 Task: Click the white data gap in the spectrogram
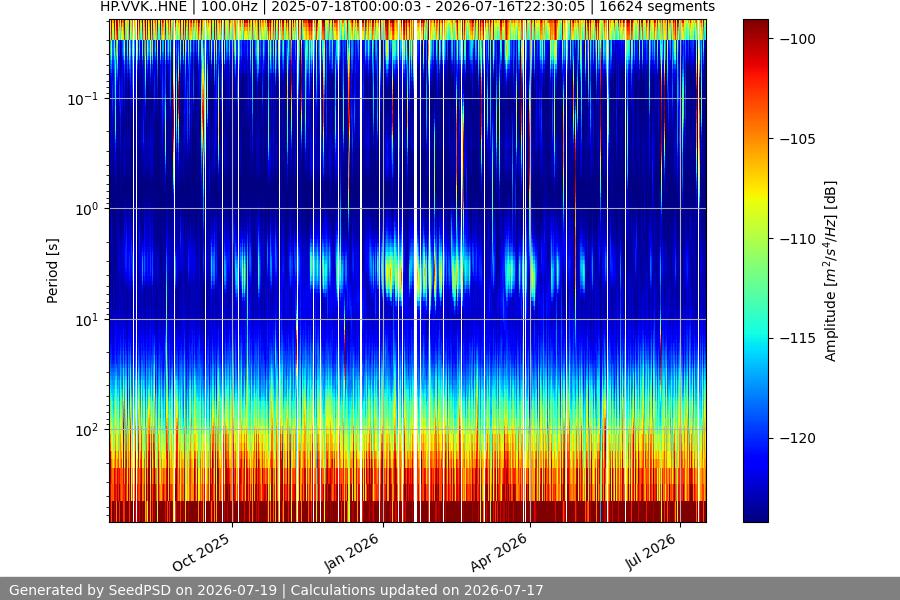[415, 271]
